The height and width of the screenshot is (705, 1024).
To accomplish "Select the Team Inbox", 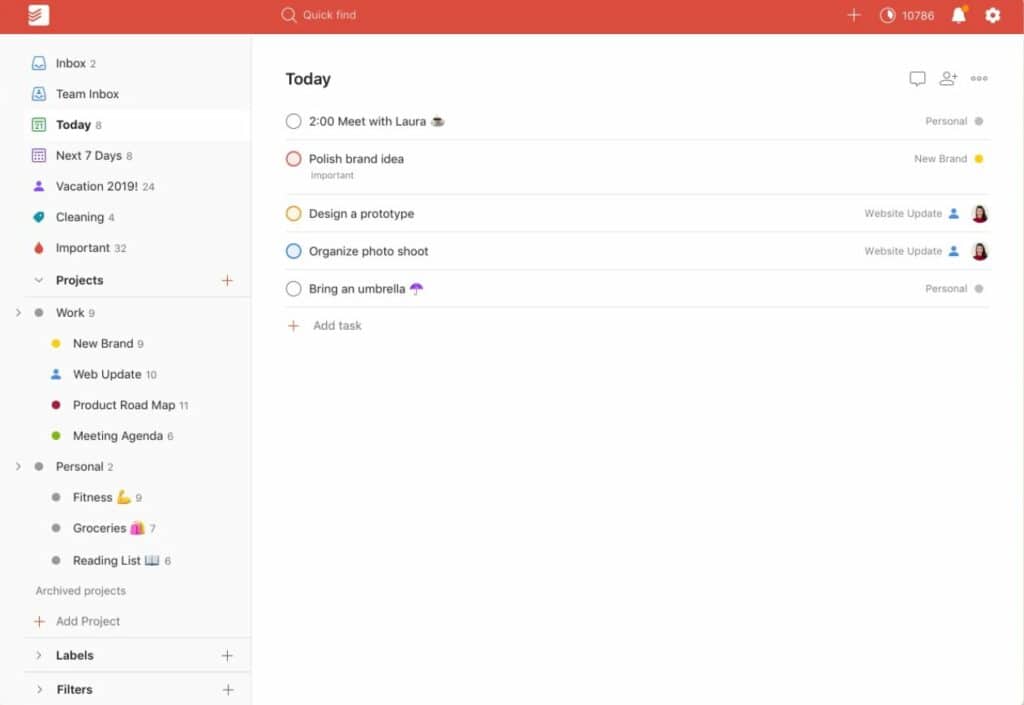I will 88,93.
